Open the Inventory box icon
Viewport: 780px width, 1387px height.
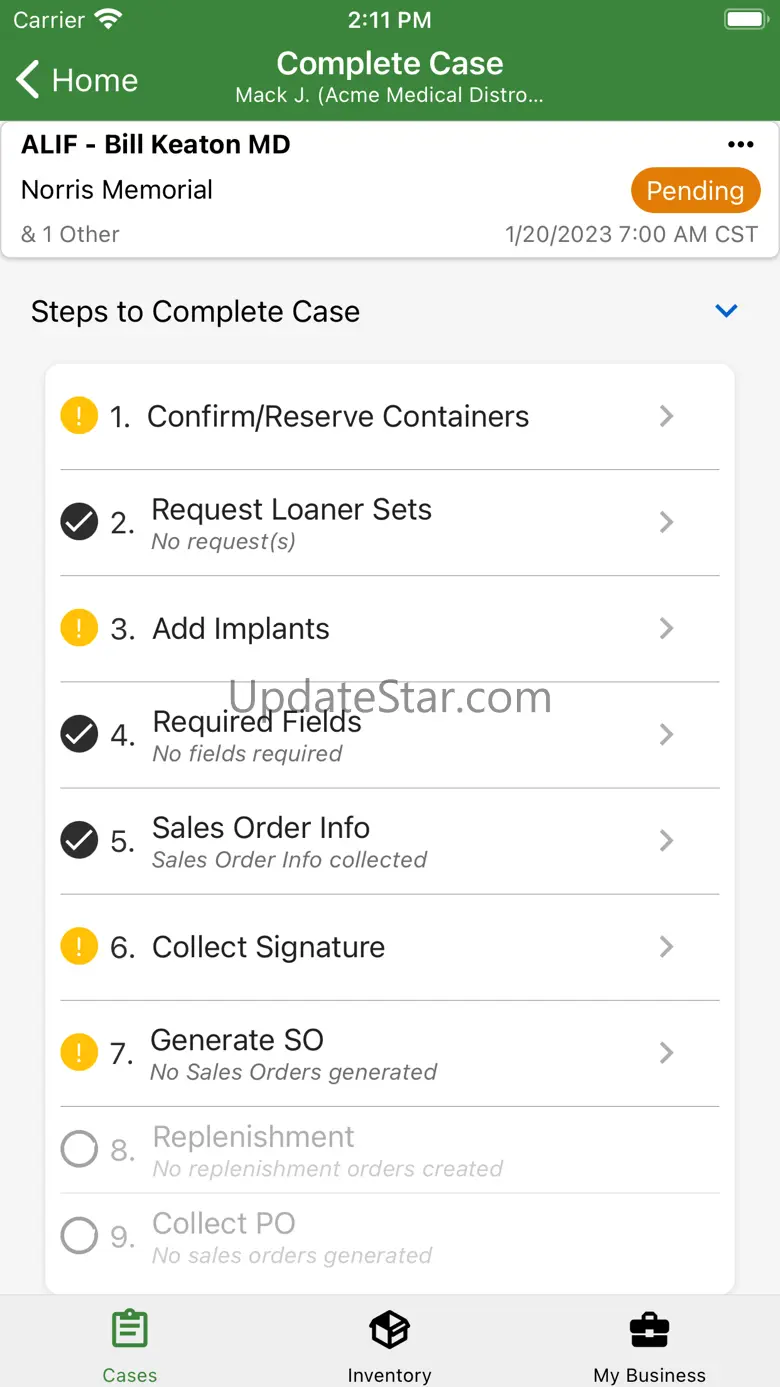[390, 1330]
